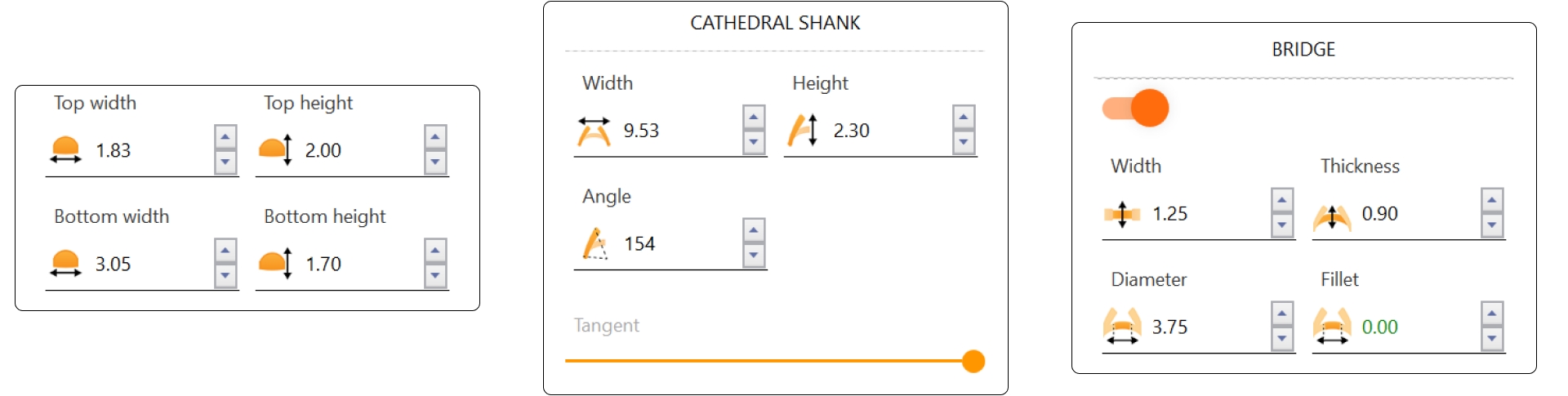Click the Bottom width icon

coord(65,264)
